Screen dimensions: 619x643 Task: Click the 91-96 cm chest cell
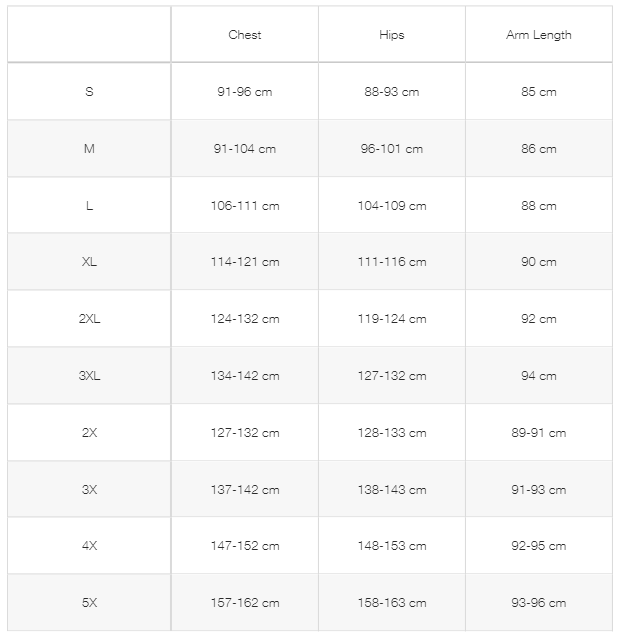tap(245, 92)
